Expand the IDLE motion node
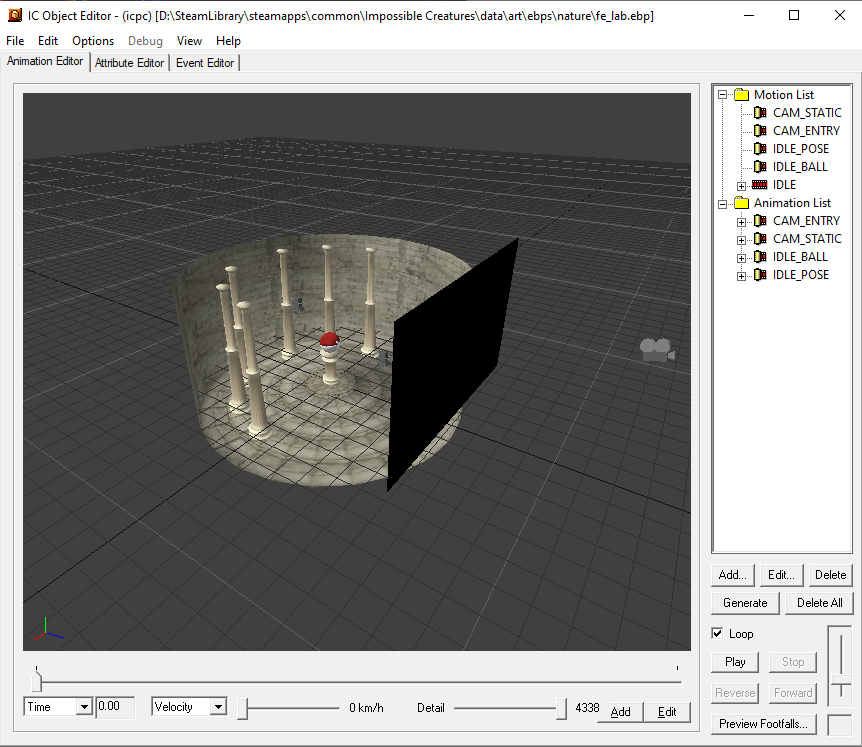Image resolution: width=862 pixels, height=747 pixels. pos(742,186)
